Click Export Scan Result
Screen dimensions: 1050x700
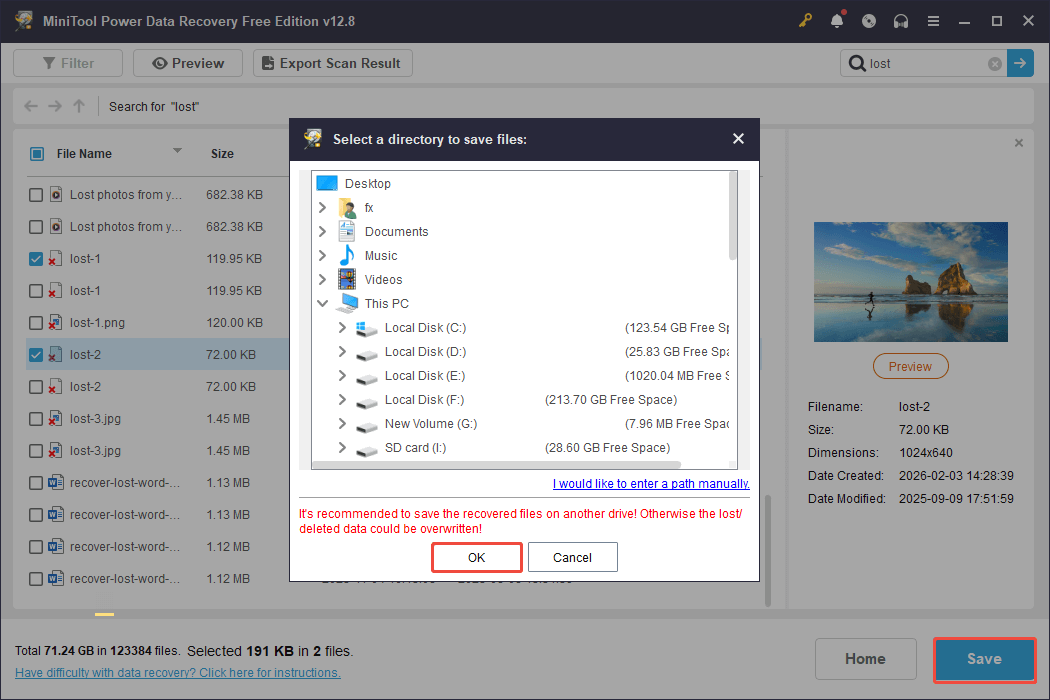[332, 62]
